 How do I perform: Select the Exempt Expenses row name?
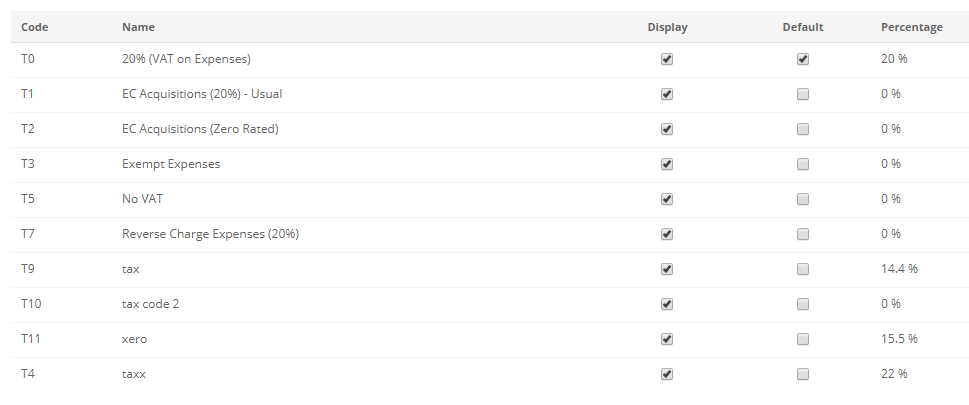point(171,164)
